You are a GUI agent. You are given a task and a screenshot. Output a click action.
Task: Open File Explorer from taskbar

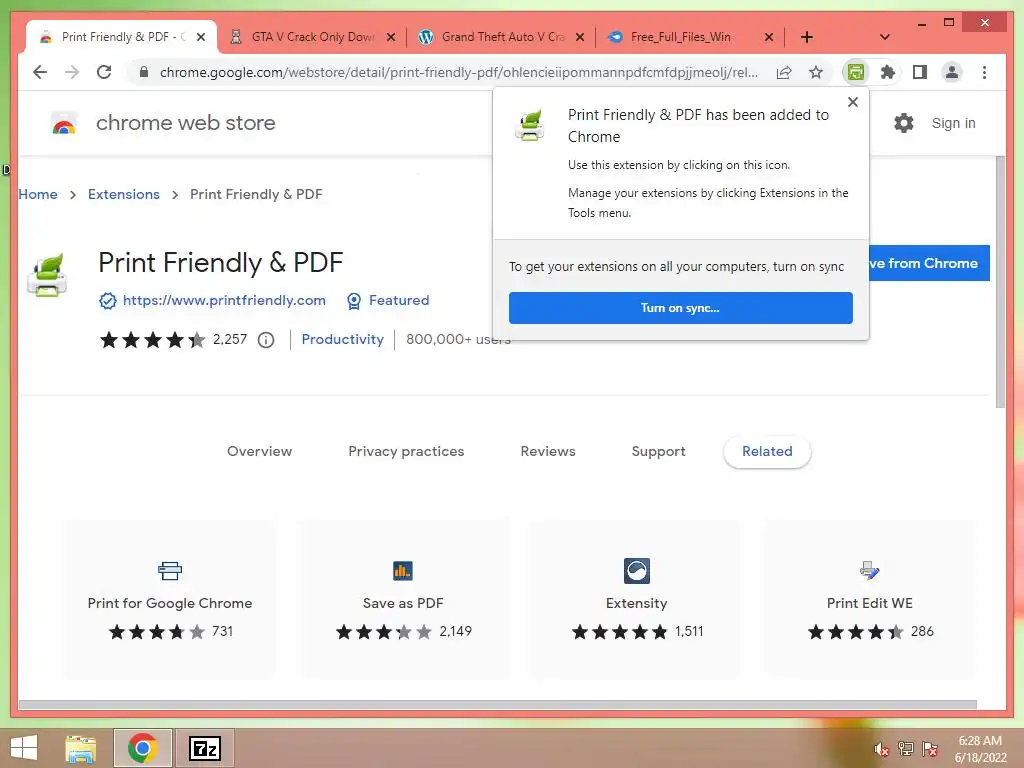(81, 748)
